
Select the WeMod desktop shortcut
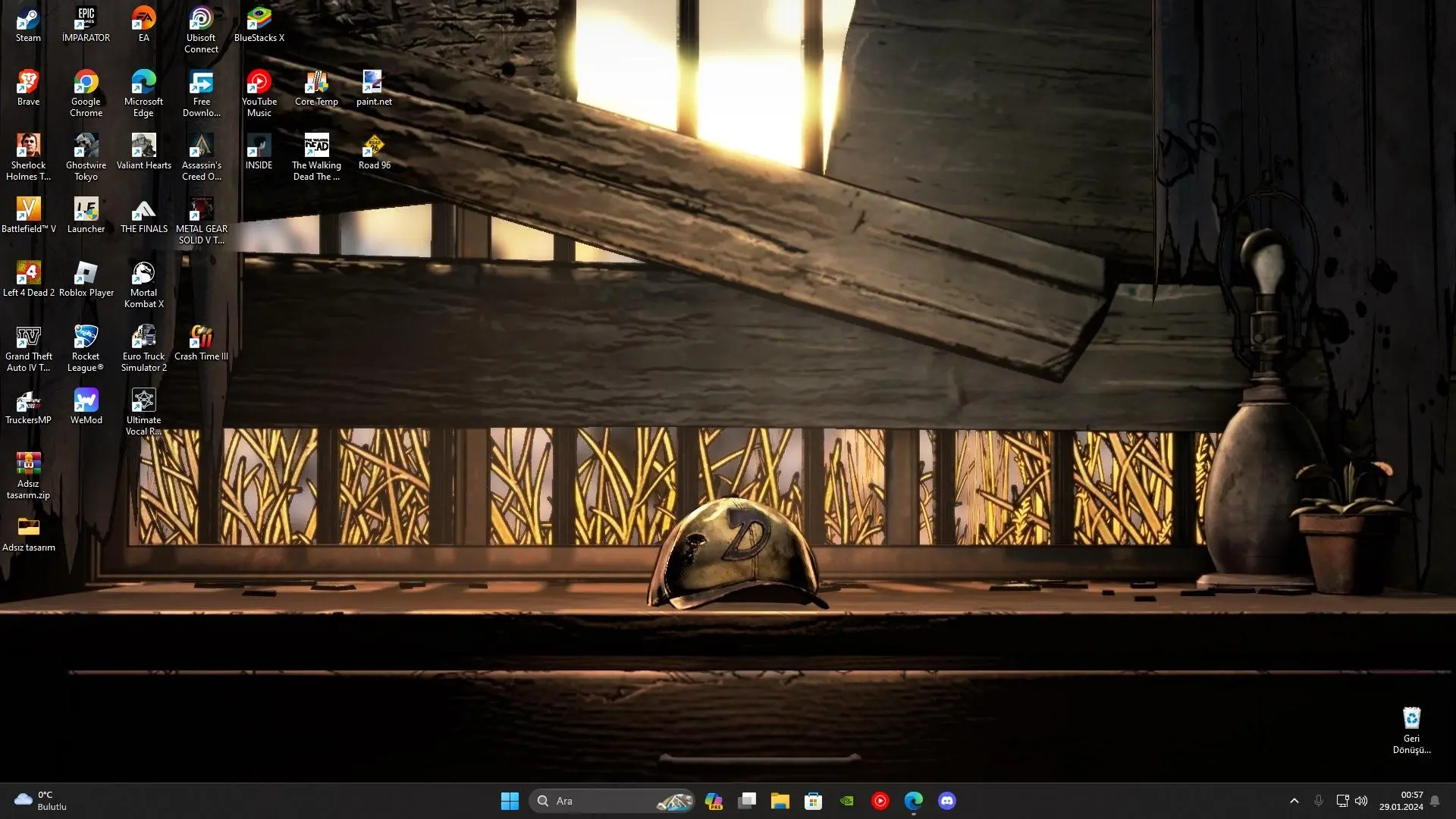[x=86, y=406]
